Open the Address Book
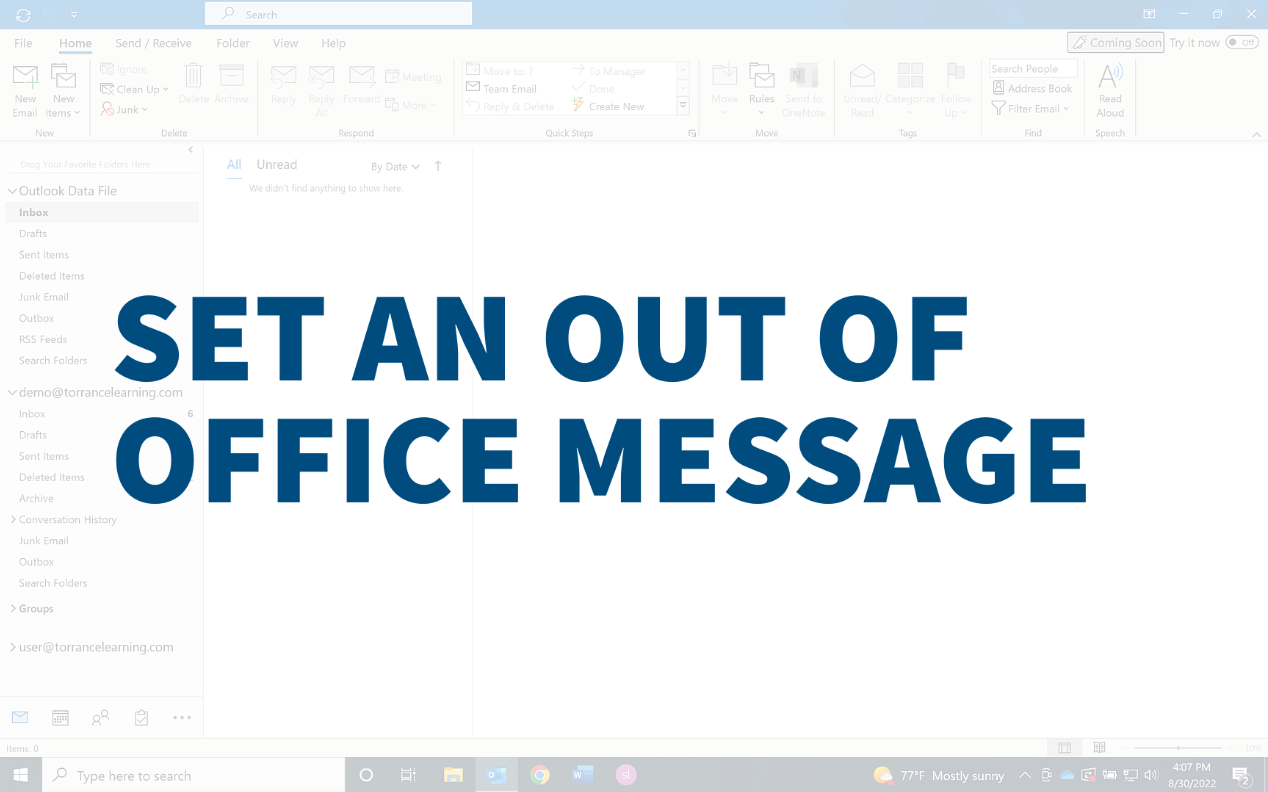This screenshot has width=1268, height=792. [1032, 88]
